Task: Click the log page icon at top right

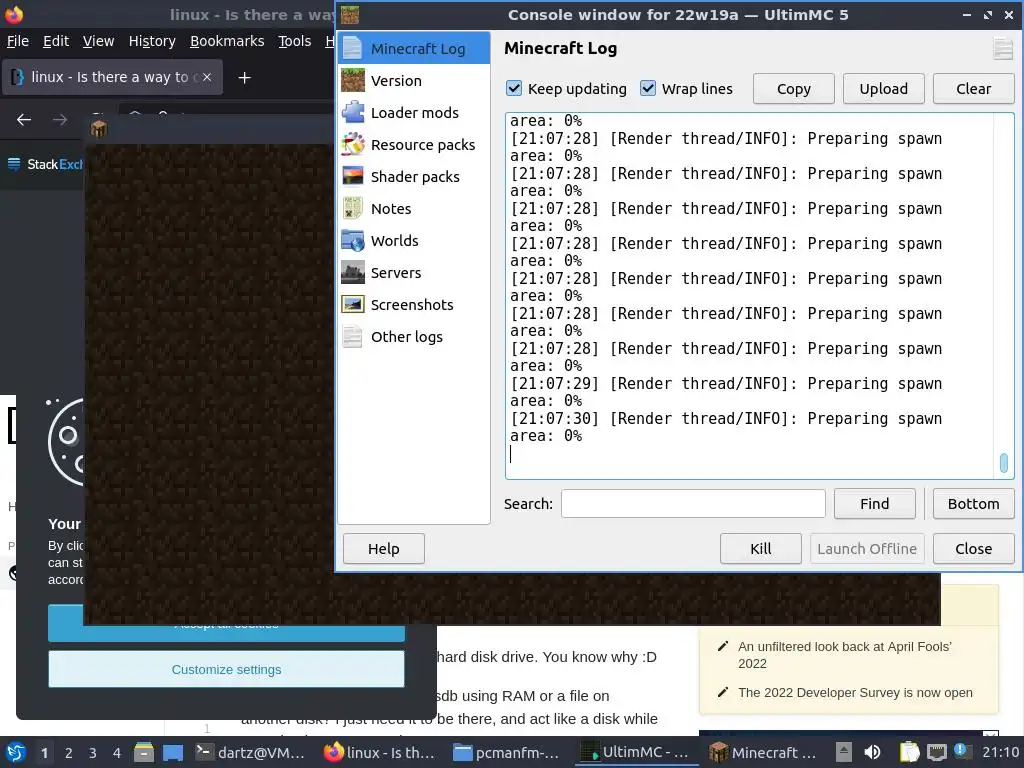Action: [1002, 49]
